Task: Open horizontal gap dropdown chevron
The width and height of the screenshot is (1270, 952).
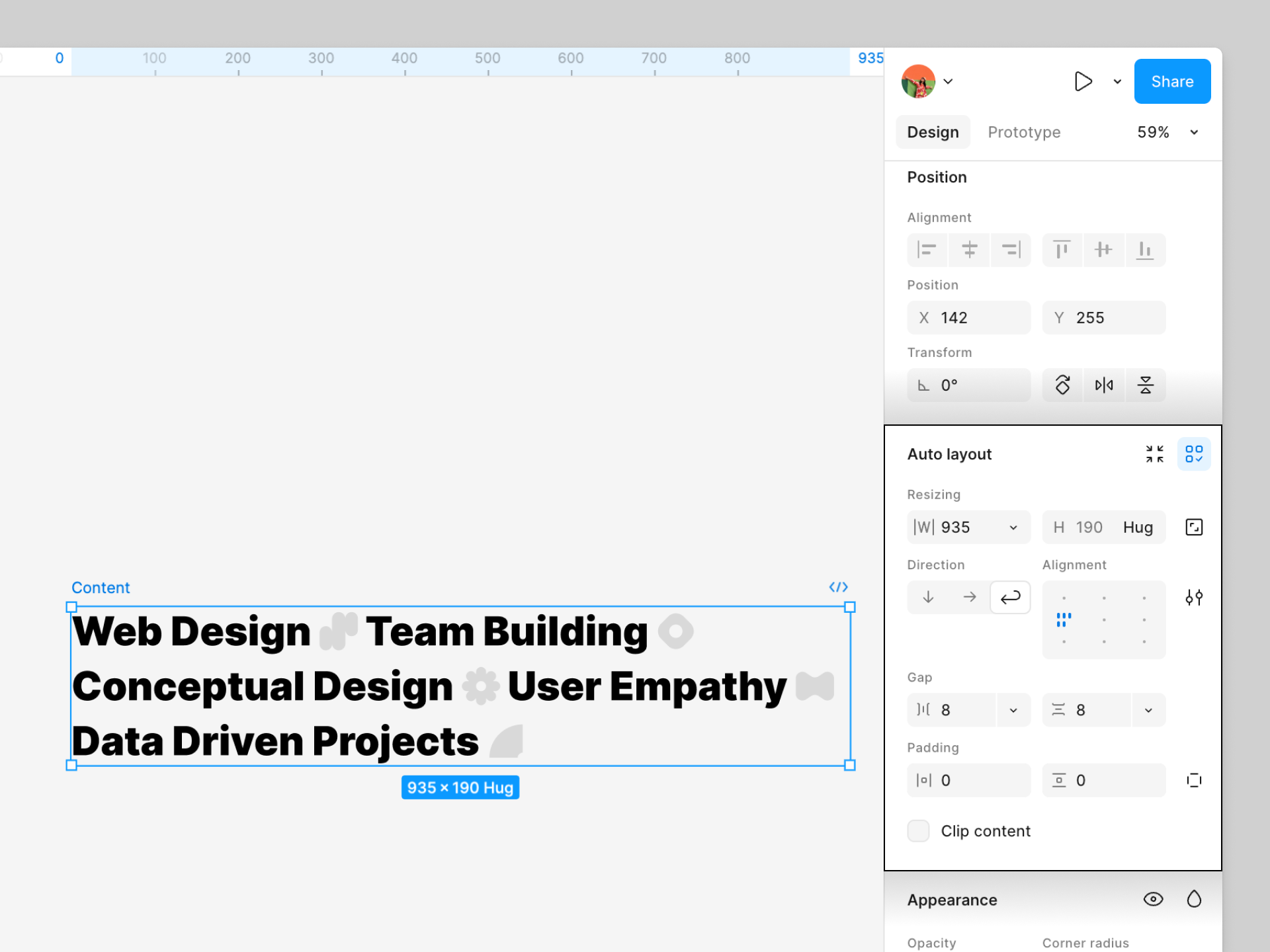Action: click(1013, 710)
